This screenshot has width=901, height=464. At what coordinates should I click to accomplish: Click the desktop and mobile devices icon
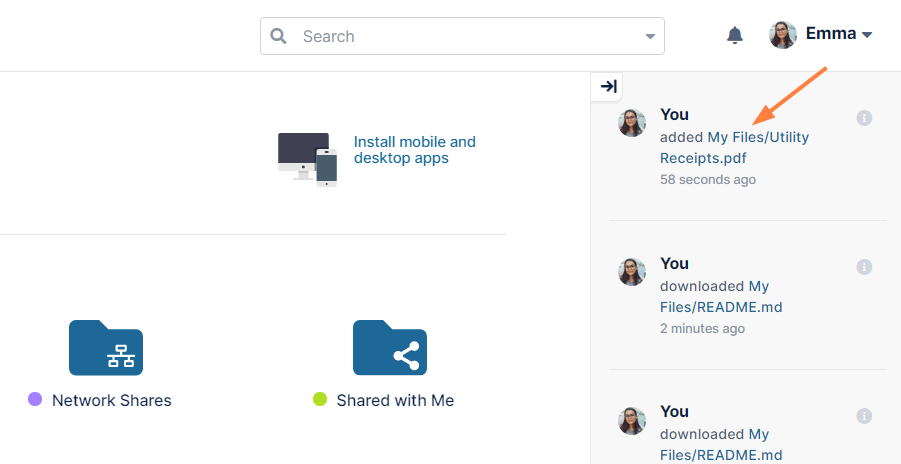coord(307,158)
